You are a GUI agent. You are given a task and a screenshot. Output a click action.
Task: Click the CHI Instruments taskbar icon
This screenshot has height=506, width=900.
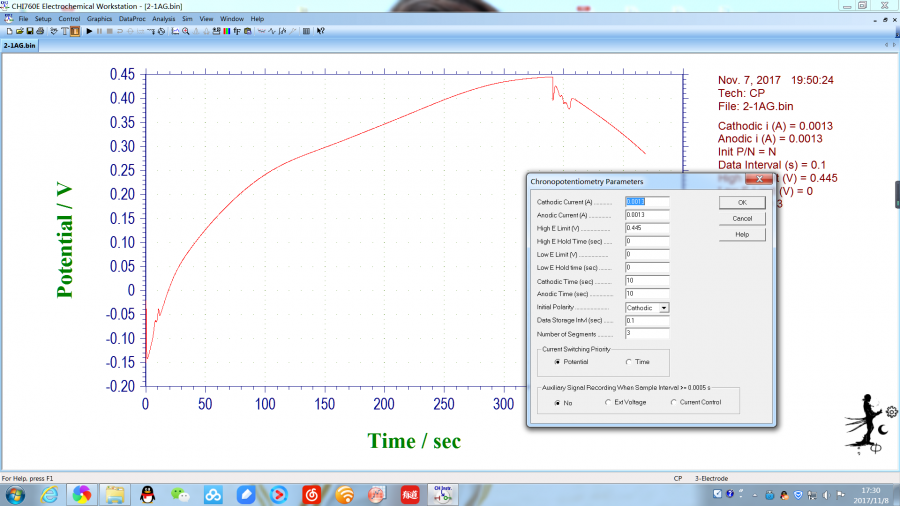(443, 495)
